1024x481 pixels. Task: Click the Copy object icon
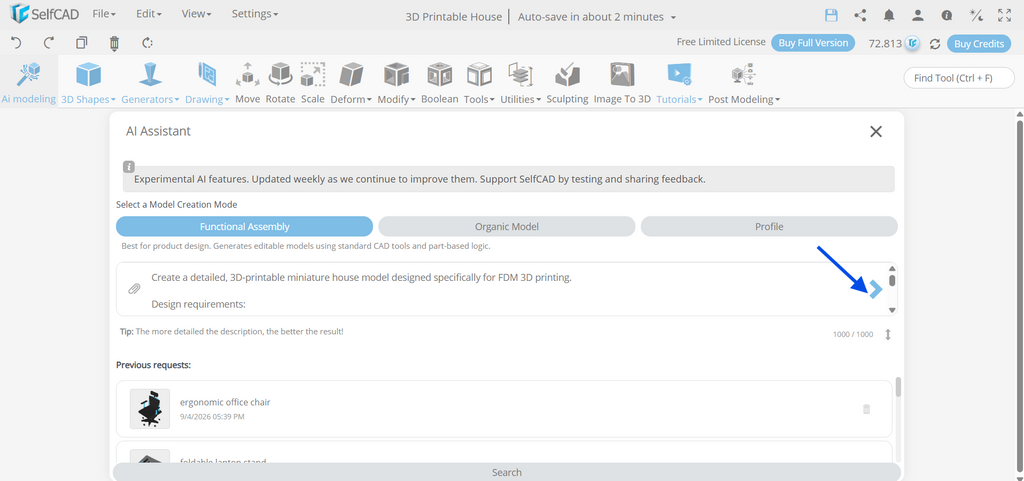(x=82, y=43)
